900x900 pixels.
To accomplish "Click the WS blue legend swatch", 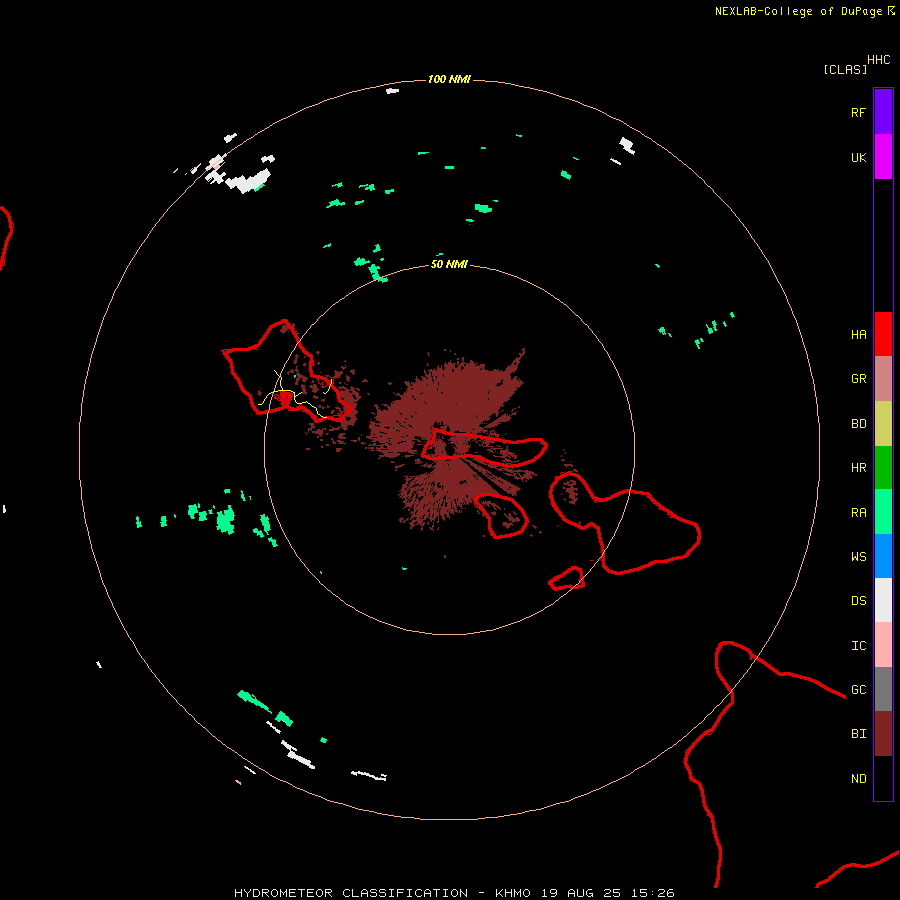I will [883, 556].
